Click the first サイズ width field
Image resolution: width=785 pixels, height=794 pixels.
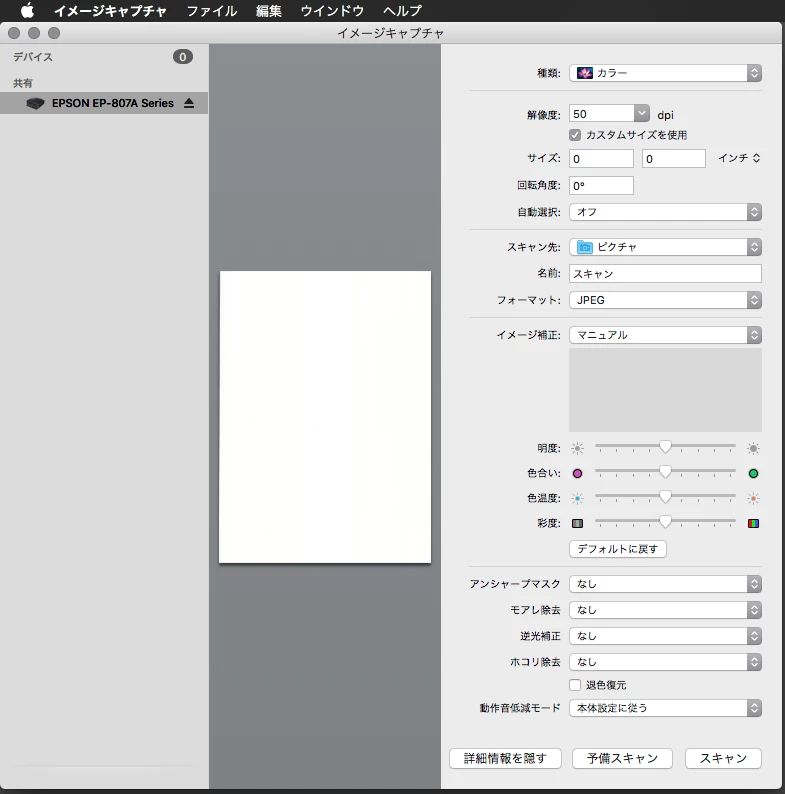(x=601, y=158)
